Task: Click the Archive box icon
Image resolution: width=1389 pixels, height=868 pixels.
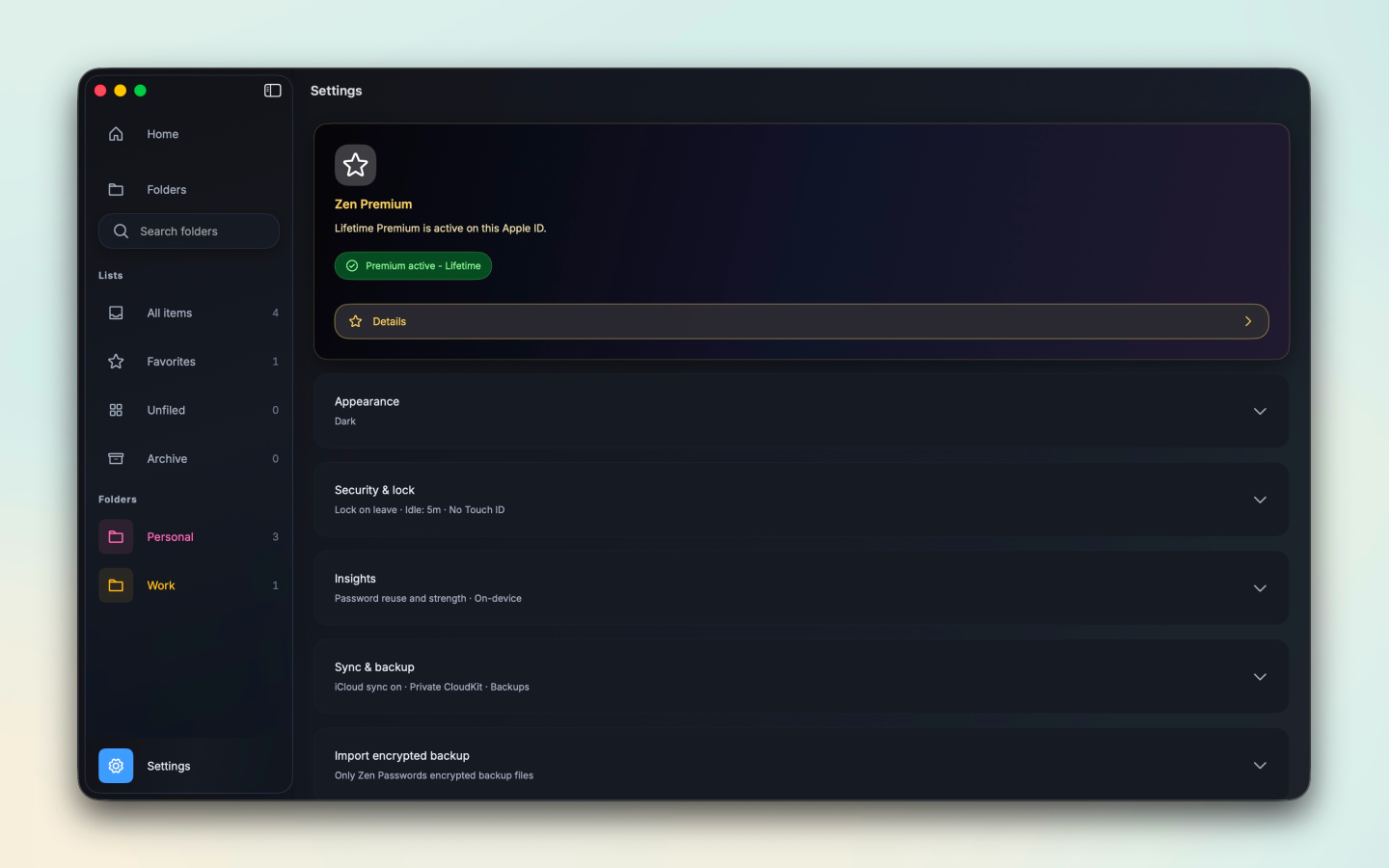Action: (116, 459)
